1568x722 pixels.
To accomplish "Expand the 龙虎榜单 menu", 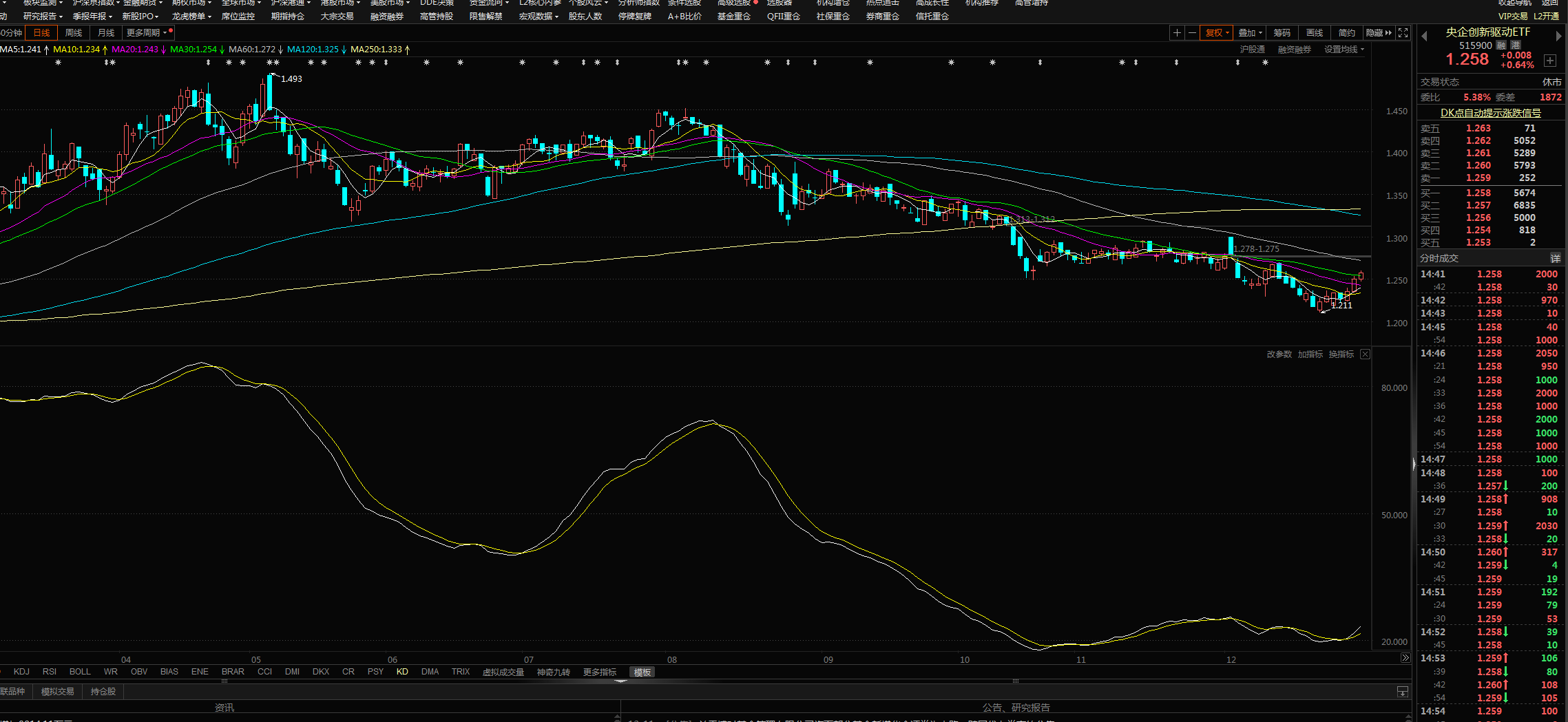I will (191, 17).
